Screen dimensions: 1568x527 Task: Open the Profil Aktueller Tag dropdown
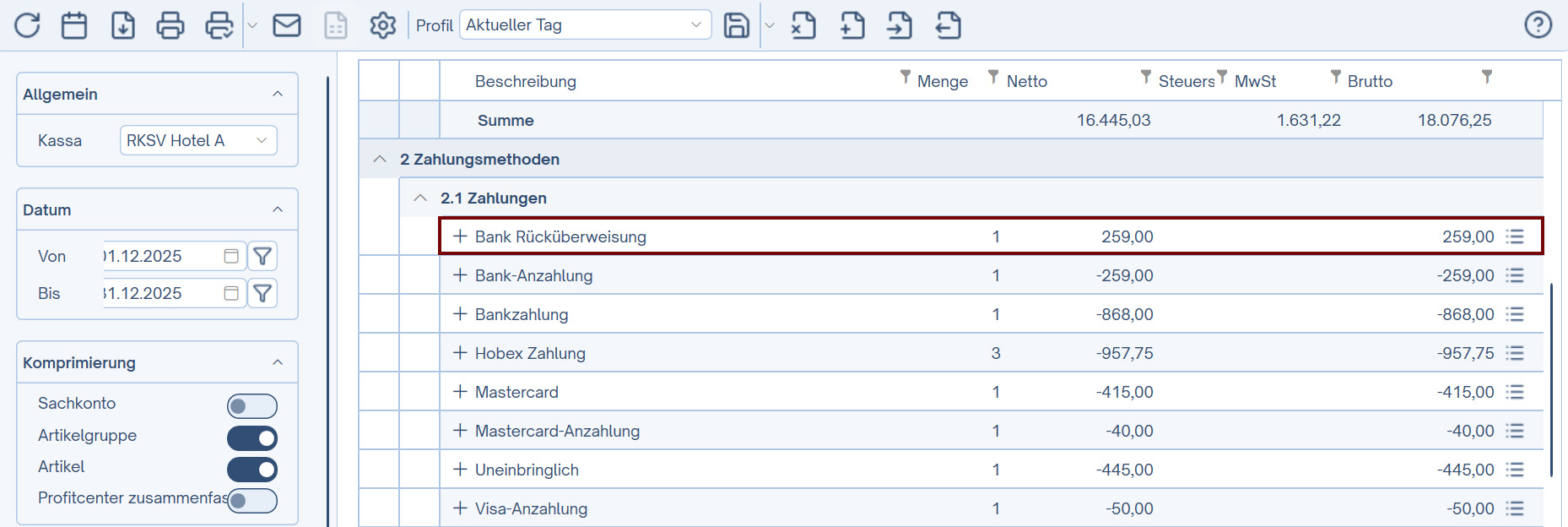tap(586, 24)
